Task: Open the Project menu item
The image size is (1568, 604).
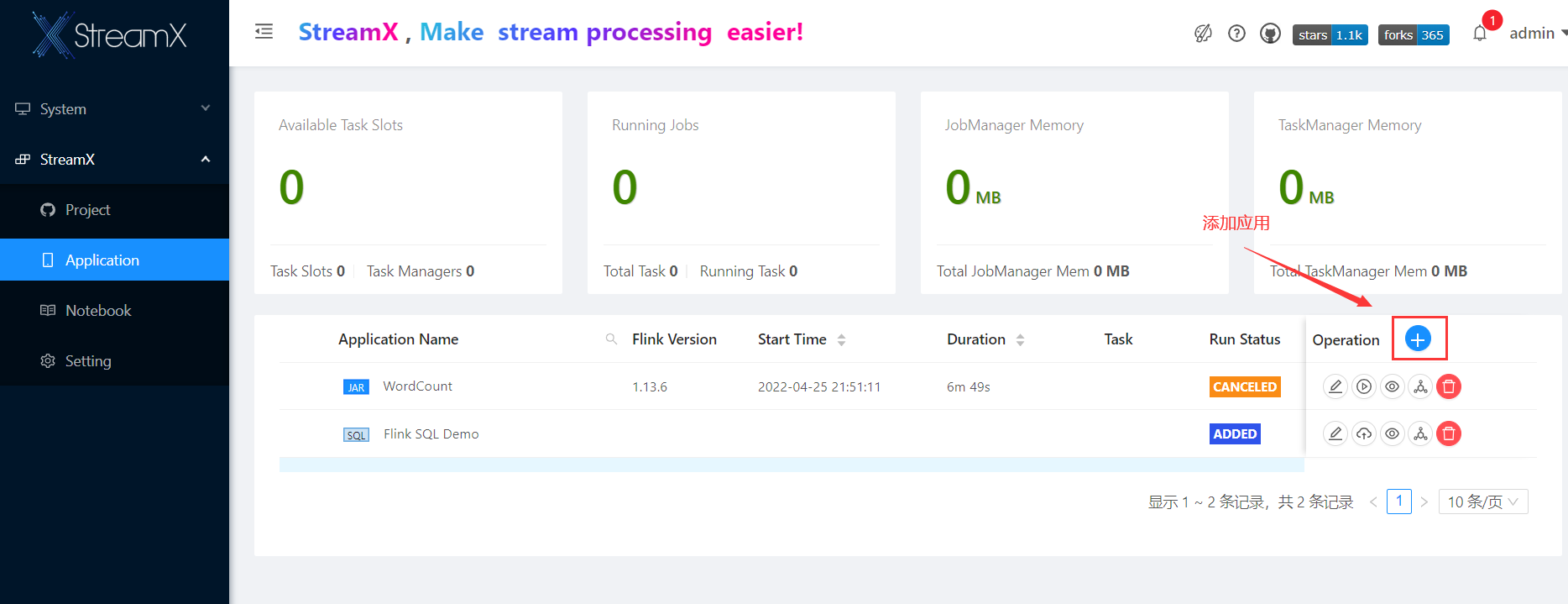Action: pos(114,209)
